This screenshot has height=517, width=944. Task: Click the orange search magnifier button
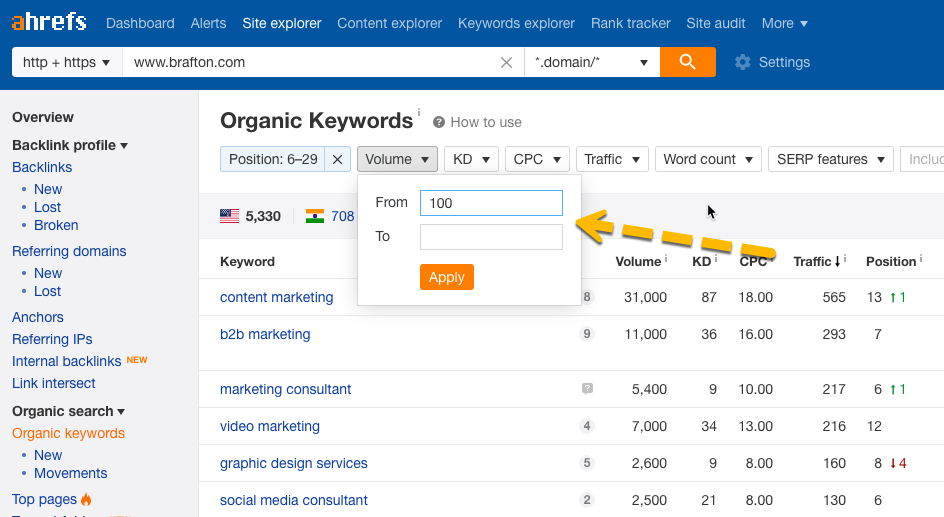pyautogui.click(x=687, y=62)
